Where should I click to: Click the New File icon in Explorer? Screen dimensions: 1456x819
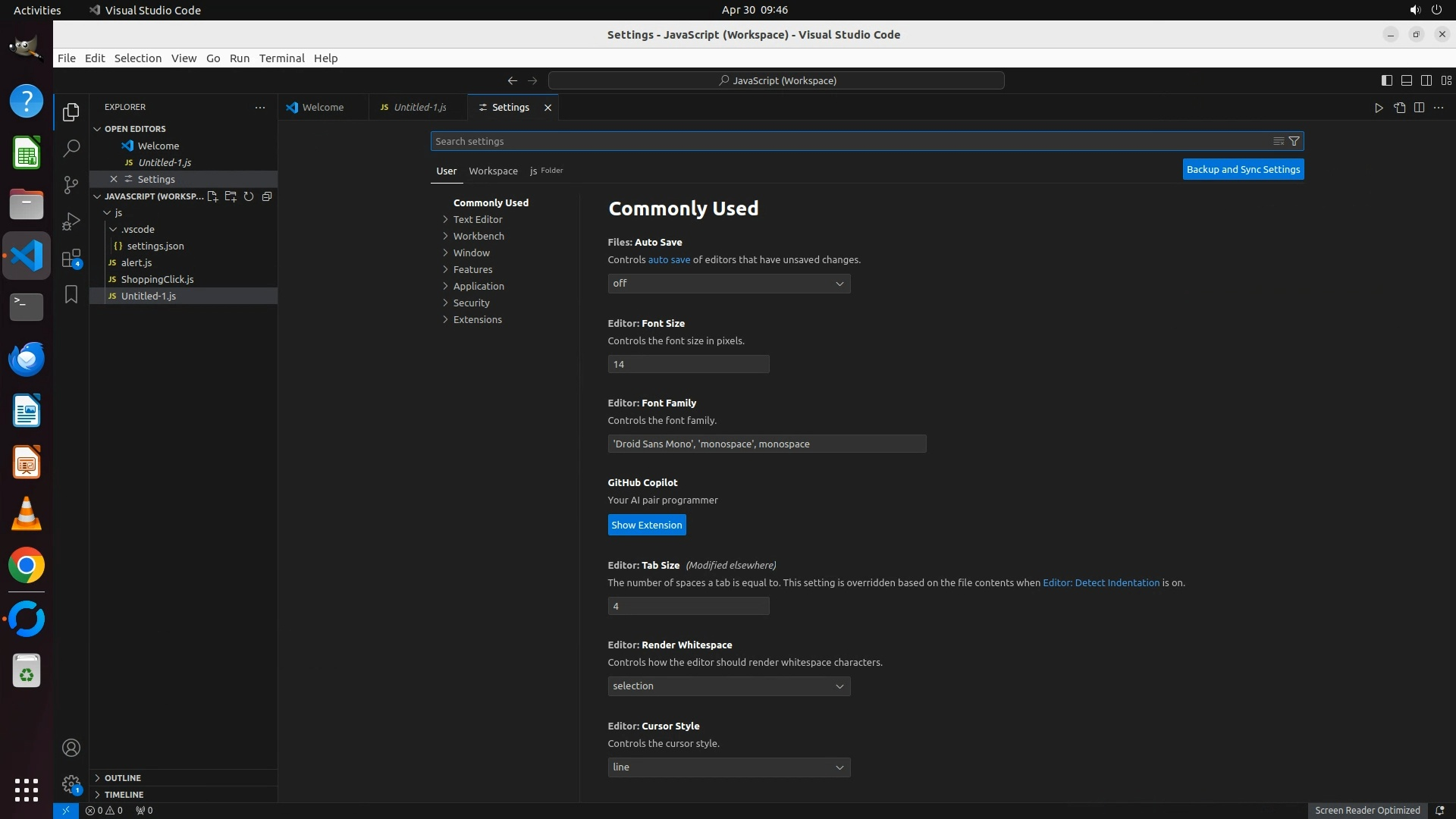[x=212, y=196]
